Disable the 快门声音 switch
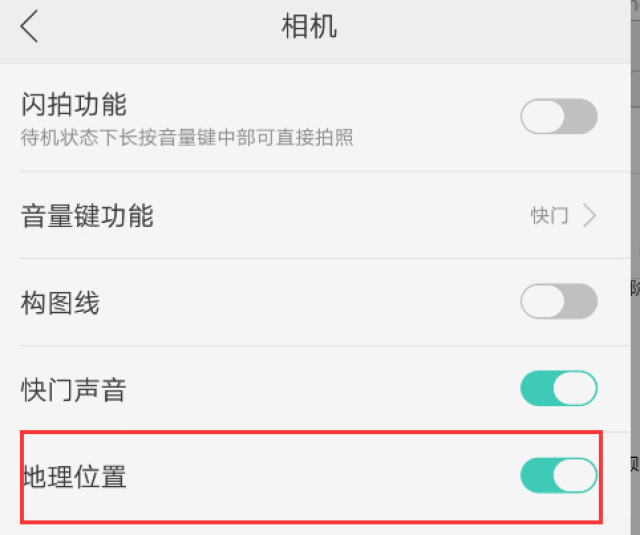The image size is (640, 535). point(559,388)
